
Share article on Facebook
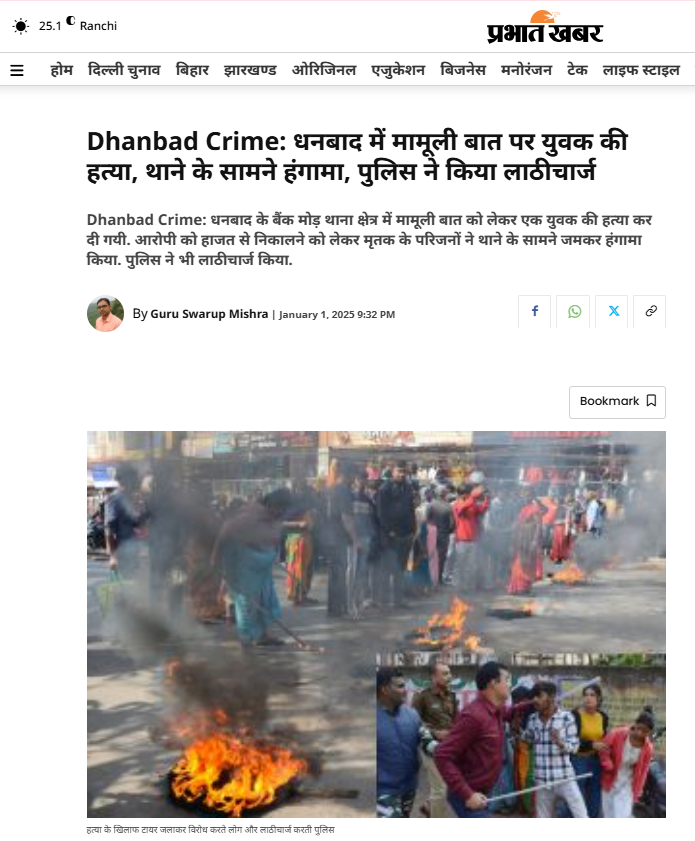click(535, 311)
